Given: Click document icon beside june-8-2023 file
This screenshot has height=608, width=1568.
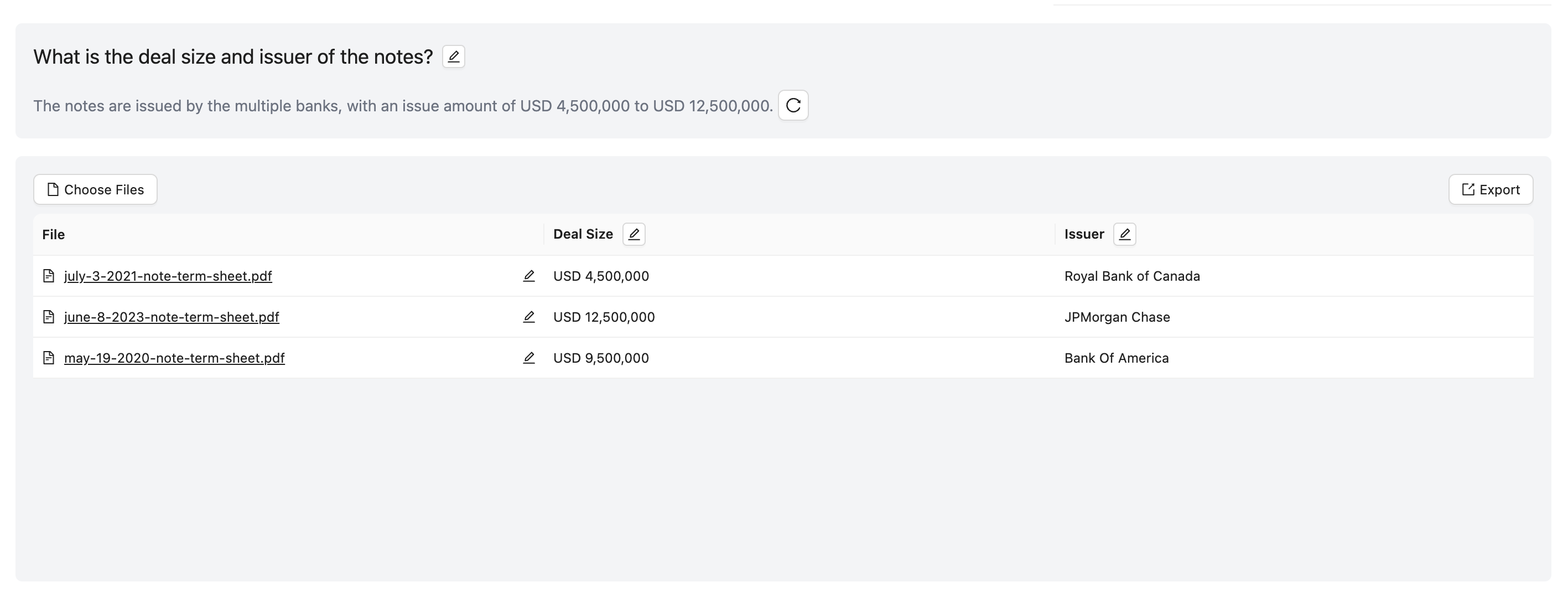Looking at the screenshot, I should (x=49, y=317).
